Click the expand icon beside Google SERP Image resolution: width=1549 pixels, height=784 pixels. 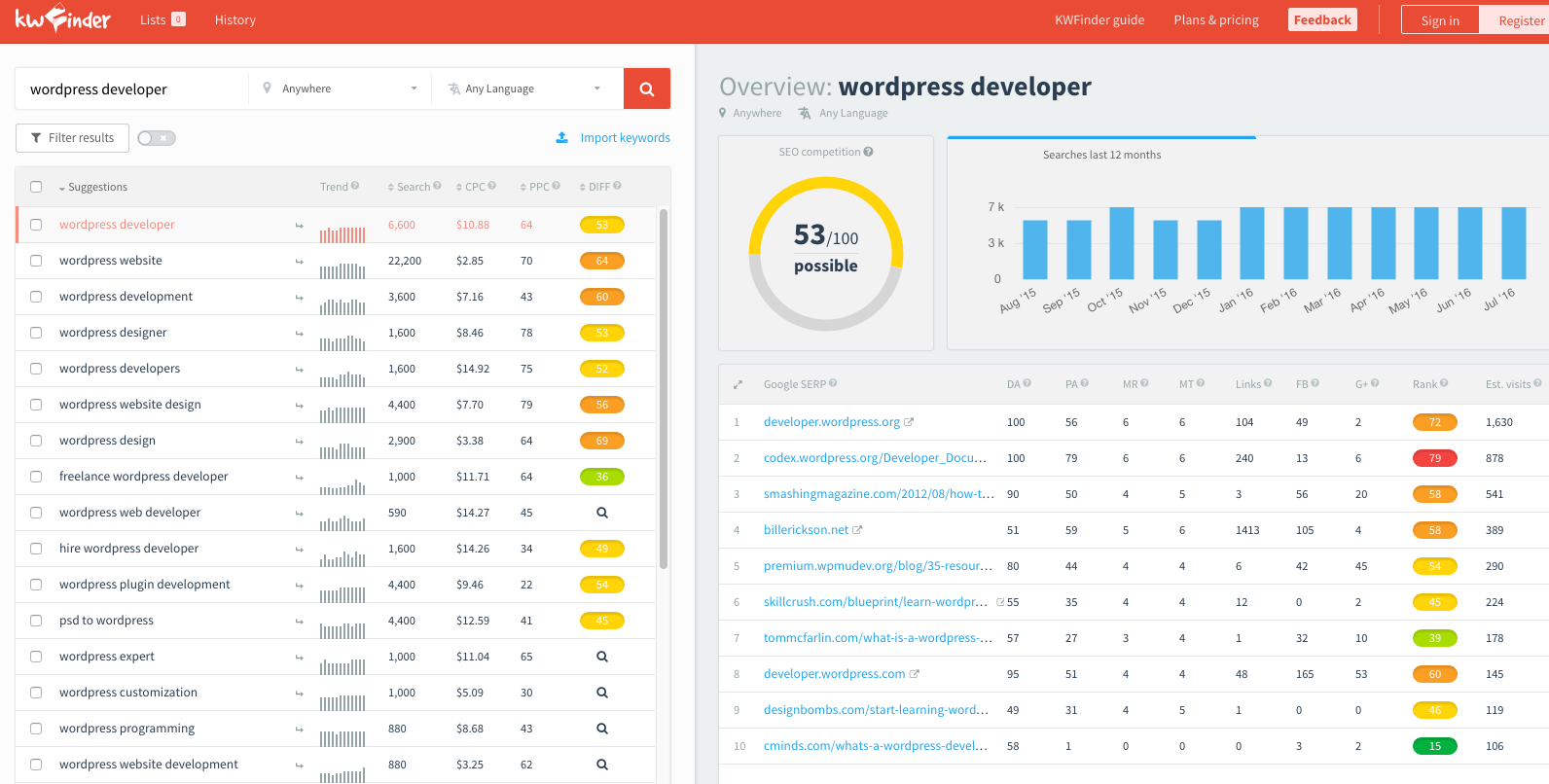click(x=738, y=385)
